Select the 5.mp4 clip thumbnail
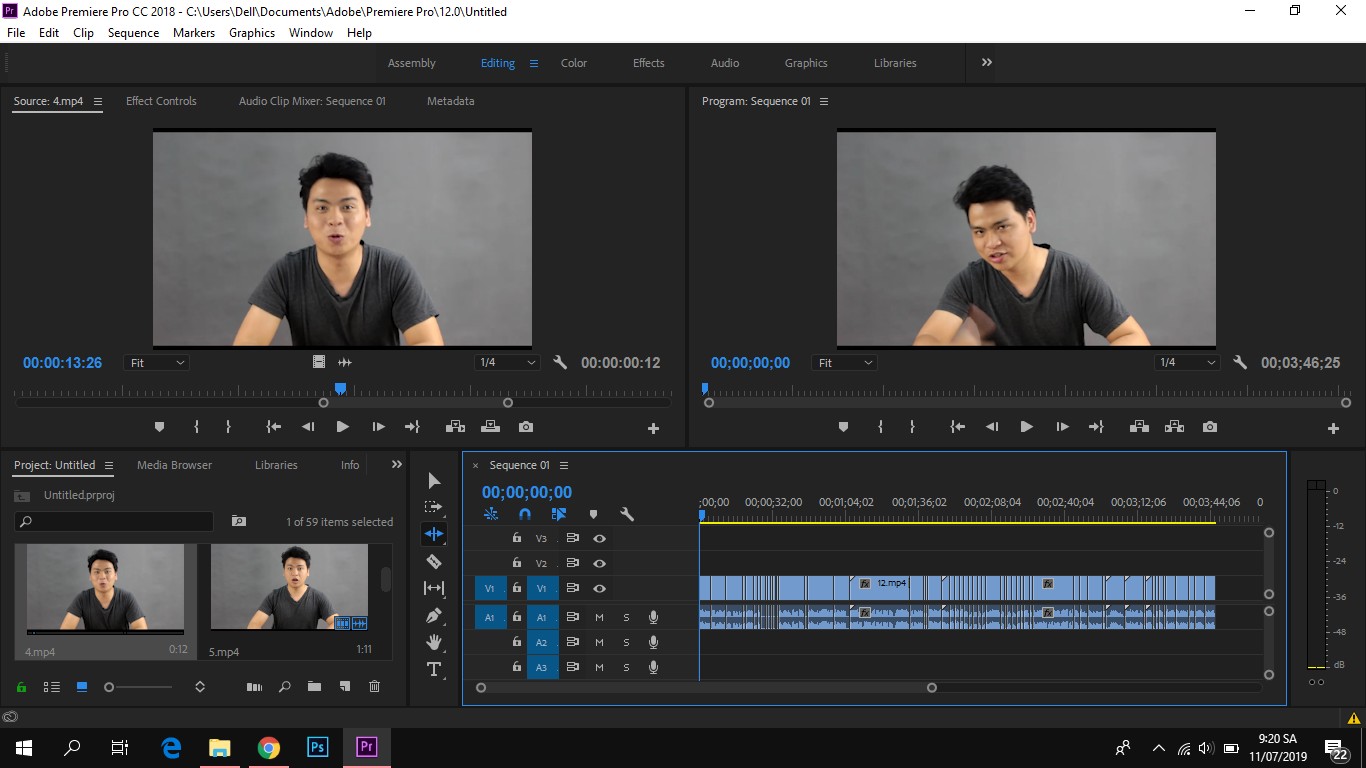Viewport: 1366px width, 768px height. click(289, 587)
